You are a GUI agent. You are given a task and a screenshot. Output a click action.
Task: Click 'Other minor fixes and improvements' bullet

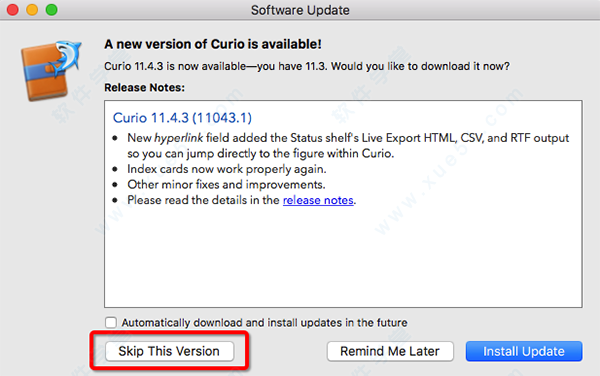point(226,184)
